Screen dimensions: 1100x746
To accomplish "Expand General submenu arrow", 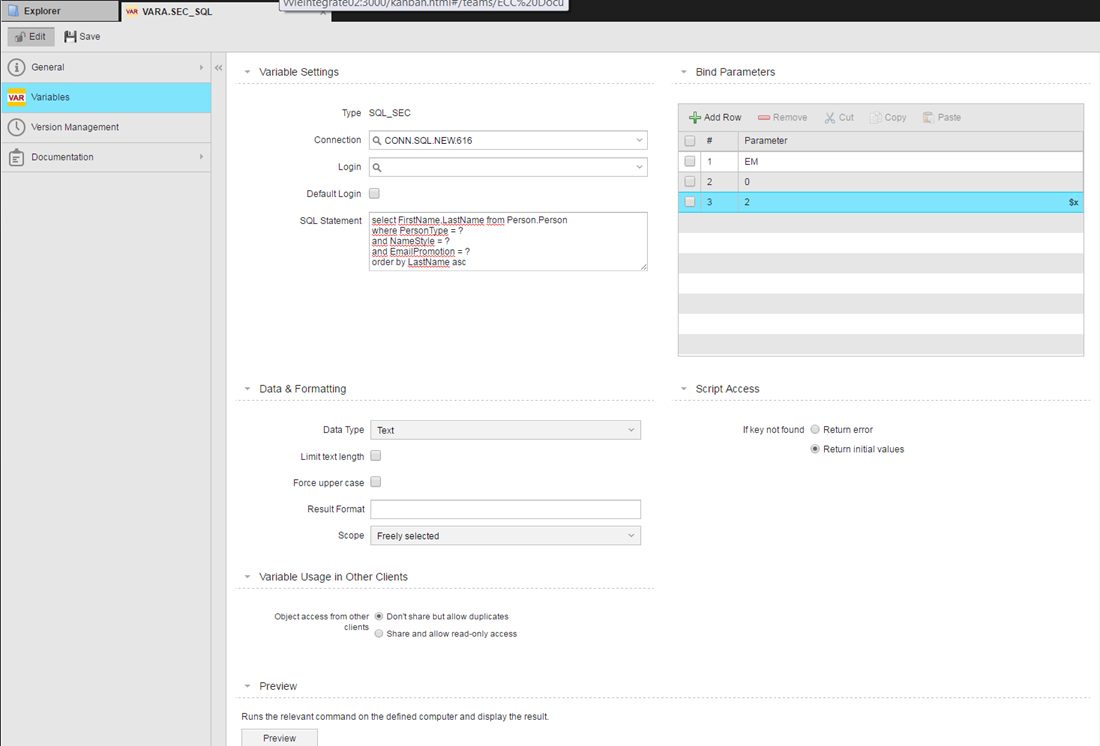I will pyautogui.click(x=201, y=67).
